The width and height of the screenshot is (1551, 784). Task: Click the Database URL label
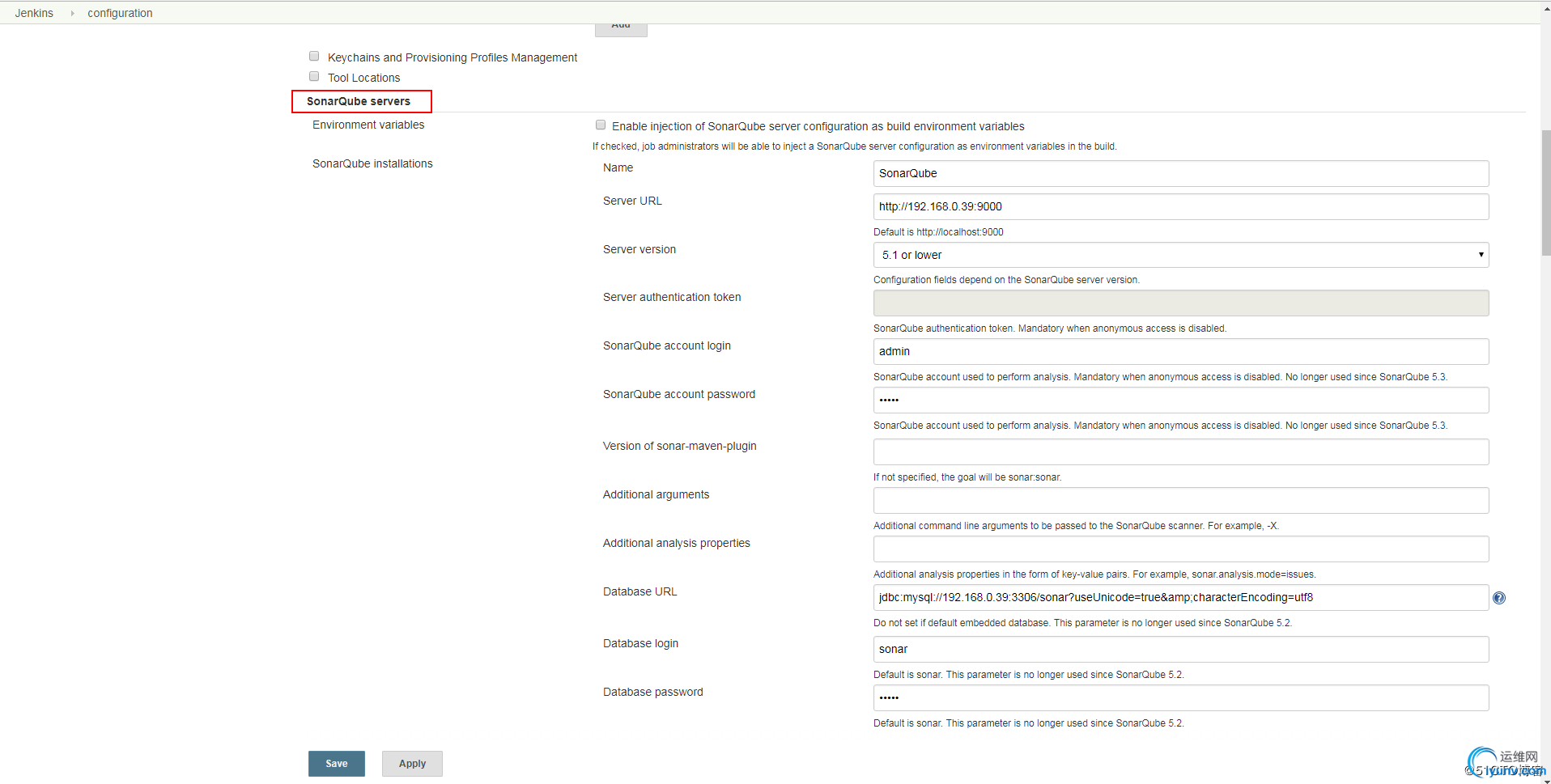coord(640,591)
